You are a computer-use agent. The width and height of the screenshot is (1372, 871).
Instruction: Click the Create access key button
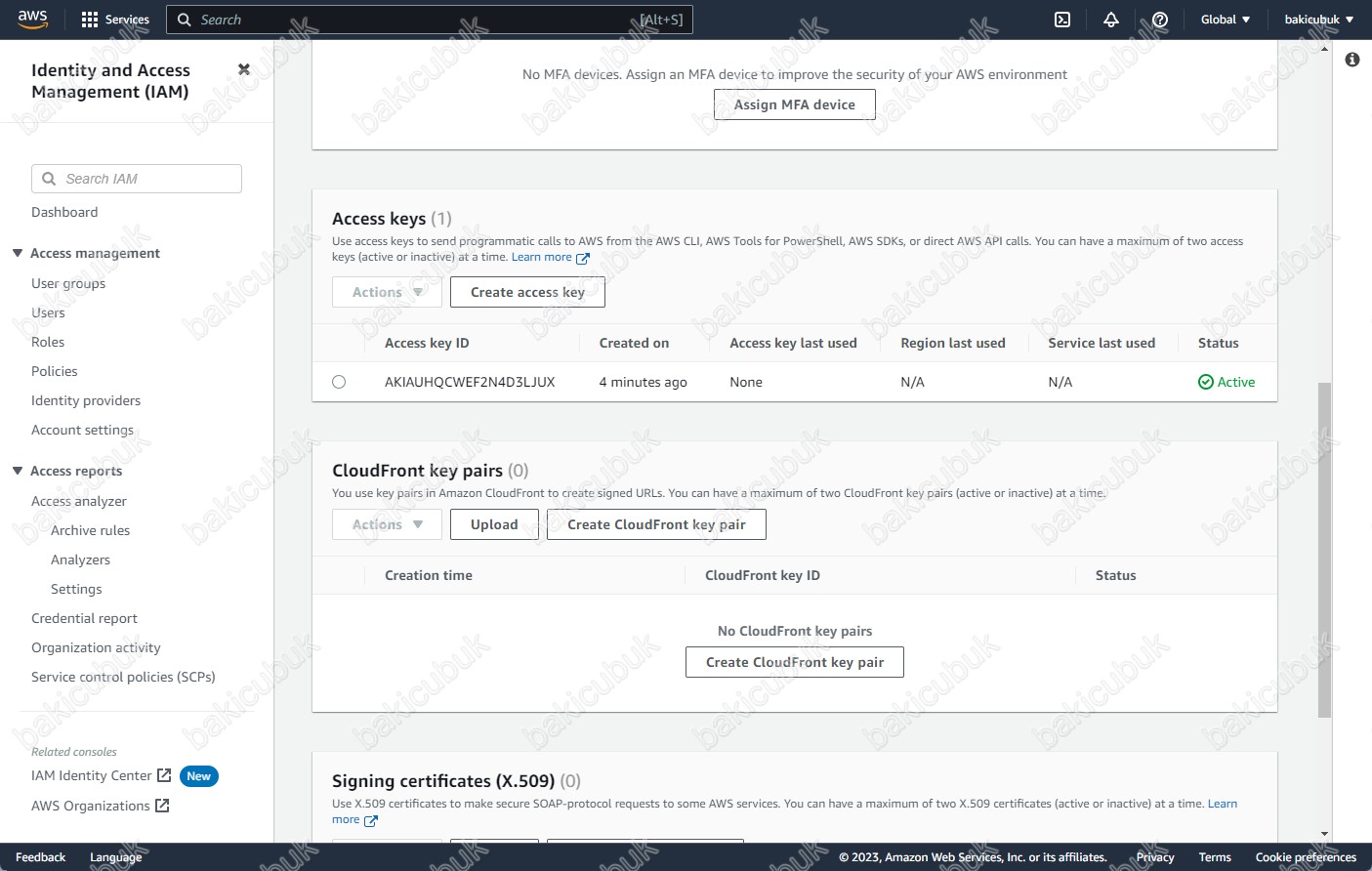(x=527, y=292)
